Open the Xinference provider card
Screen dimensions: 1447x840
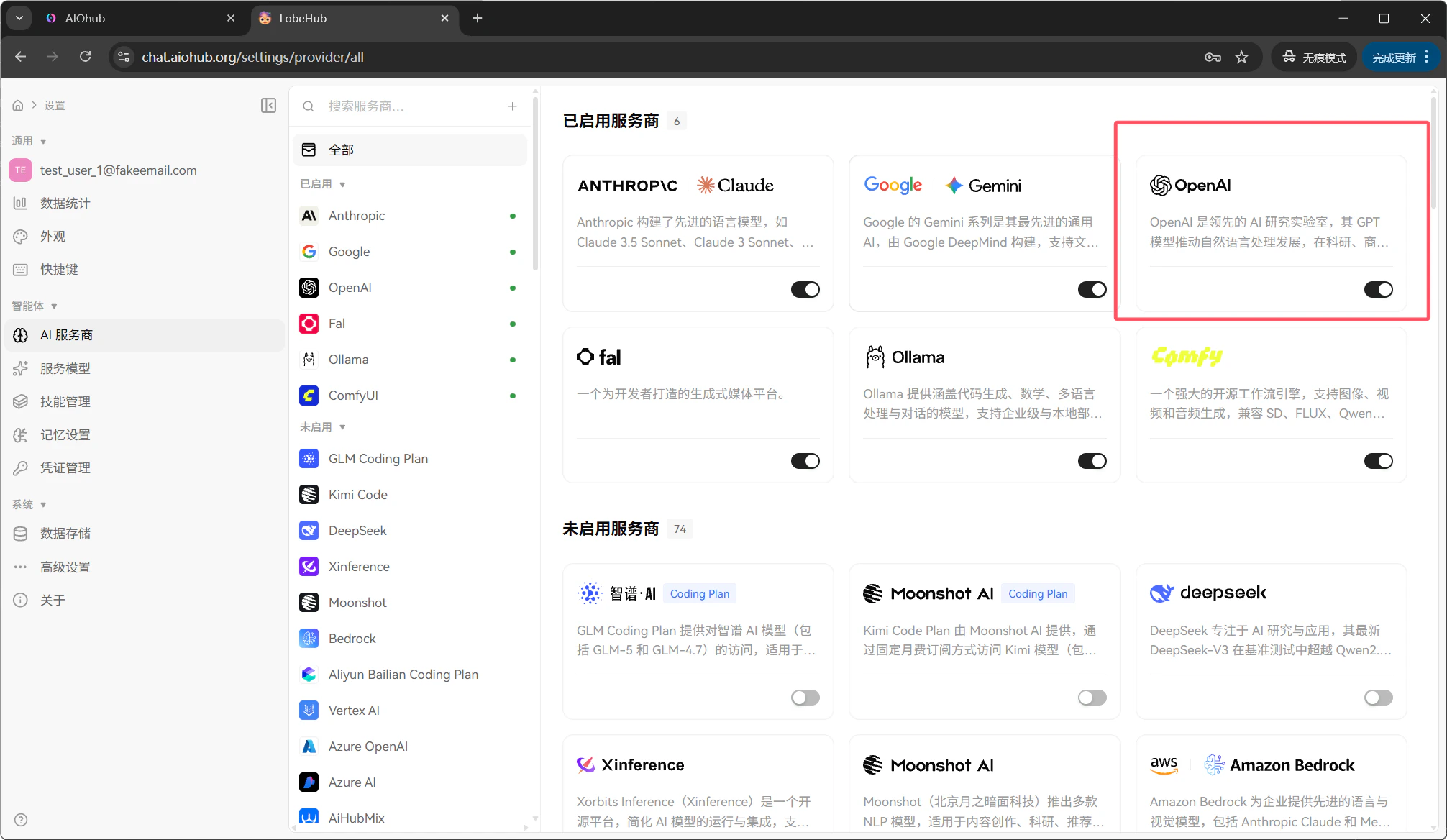tap(698, 785)
